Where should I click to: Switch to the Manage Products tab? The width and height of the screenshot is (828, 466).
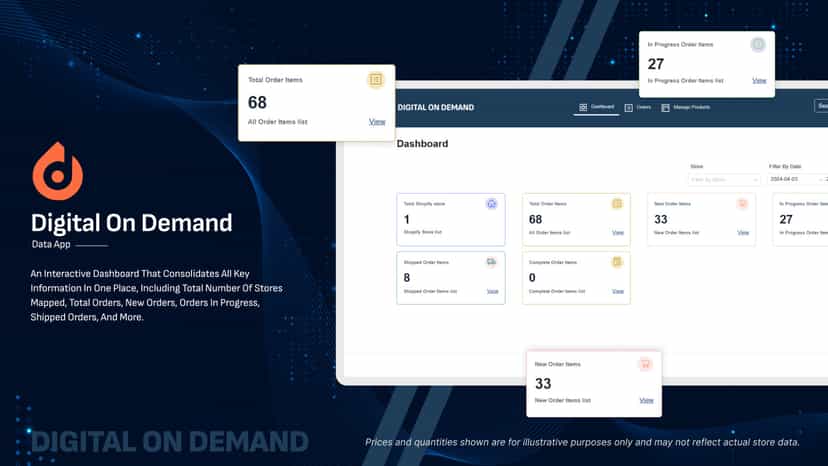685,107
